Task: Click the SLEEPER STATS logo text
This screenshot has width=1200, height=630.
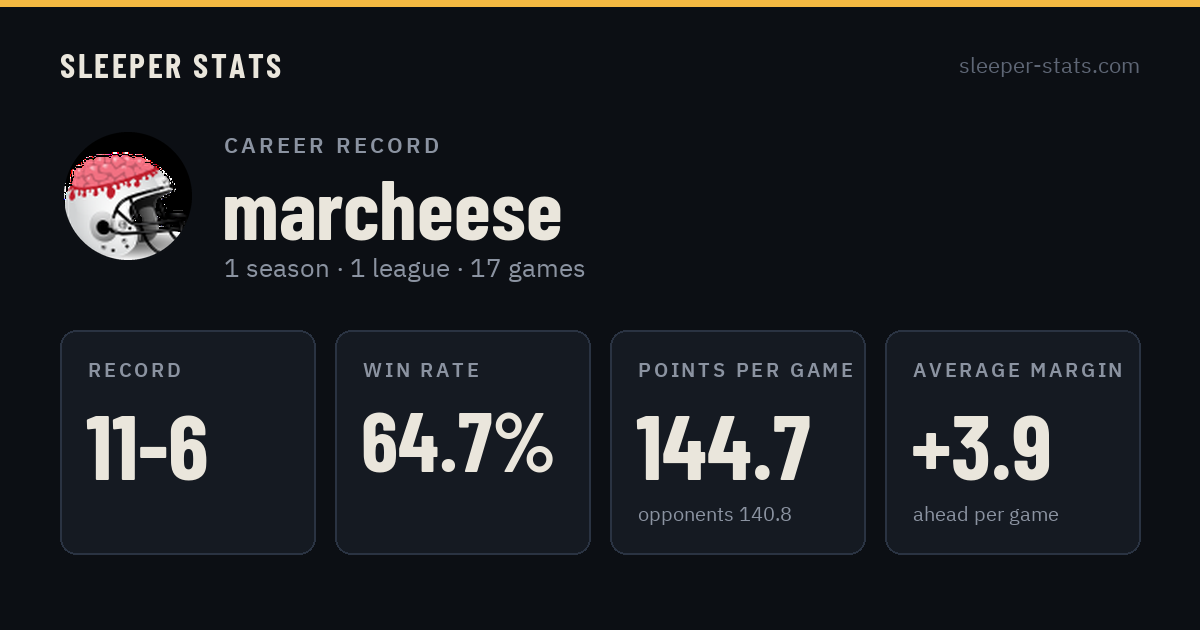Action: (171, 66)
